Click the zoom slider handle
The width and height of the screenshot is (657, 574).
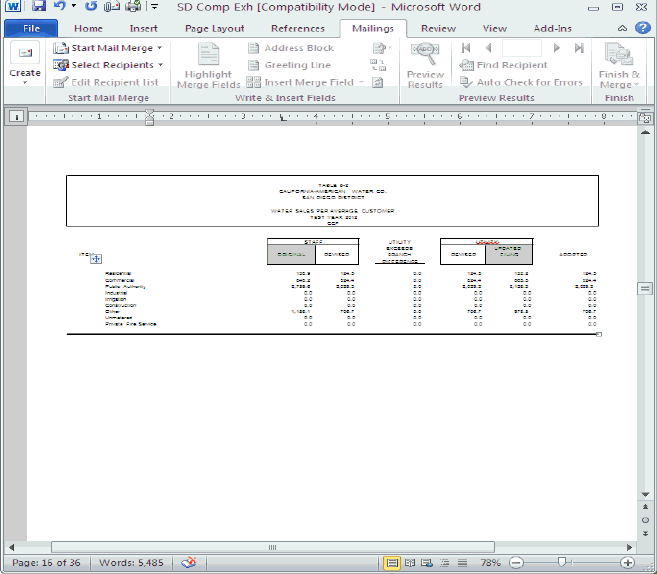564,563
